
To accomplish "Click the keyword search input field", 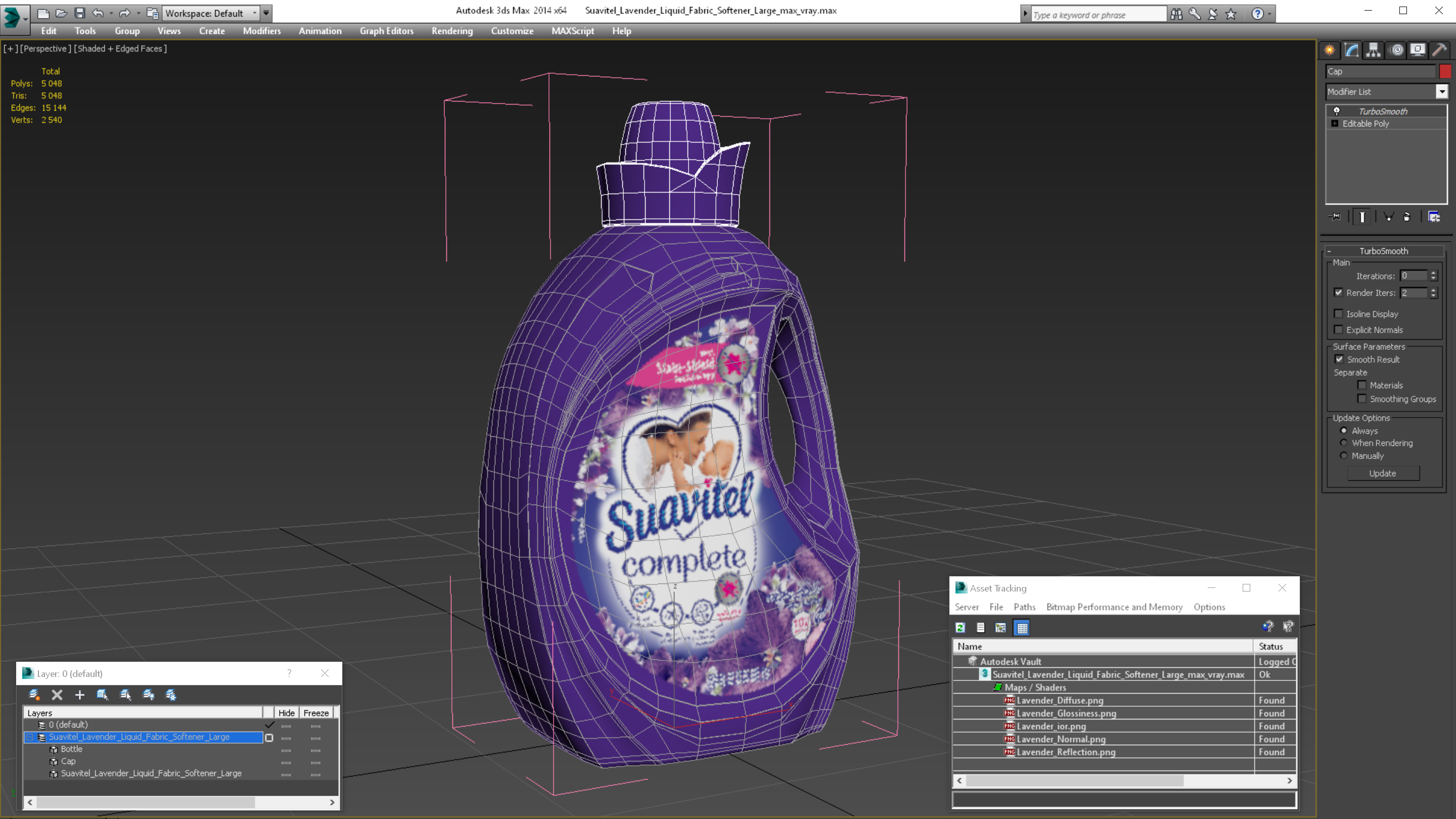I will pyautogui.click(x=1097, y=15).
